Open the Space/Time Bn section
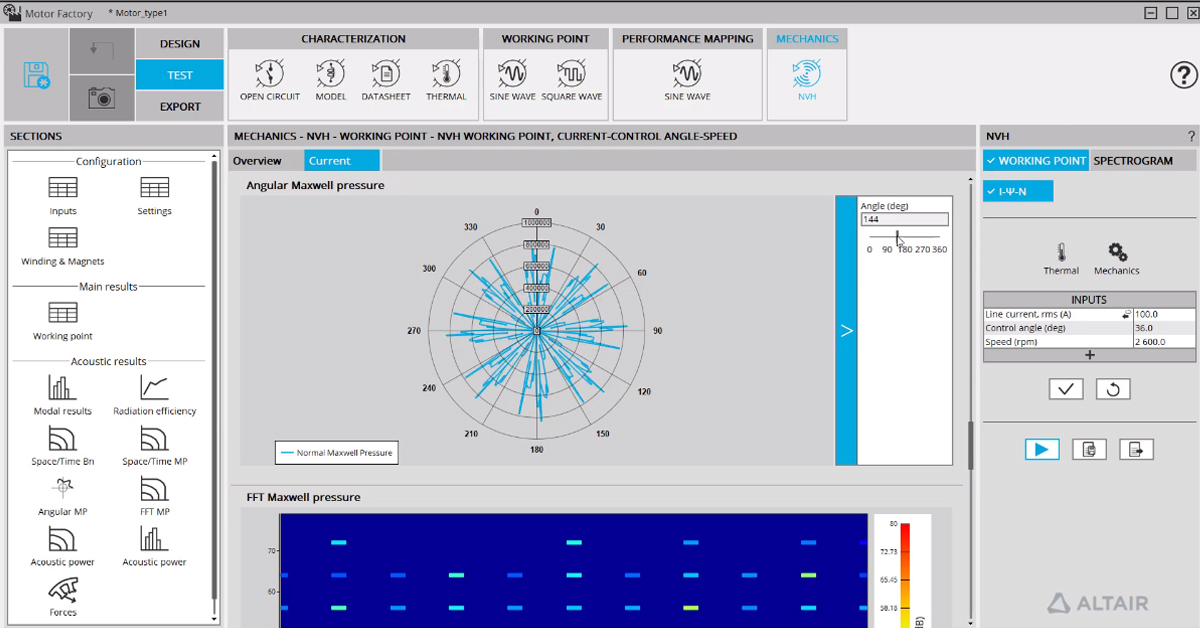Viewport: 1200px width, 628px height. tap(63, 446)
